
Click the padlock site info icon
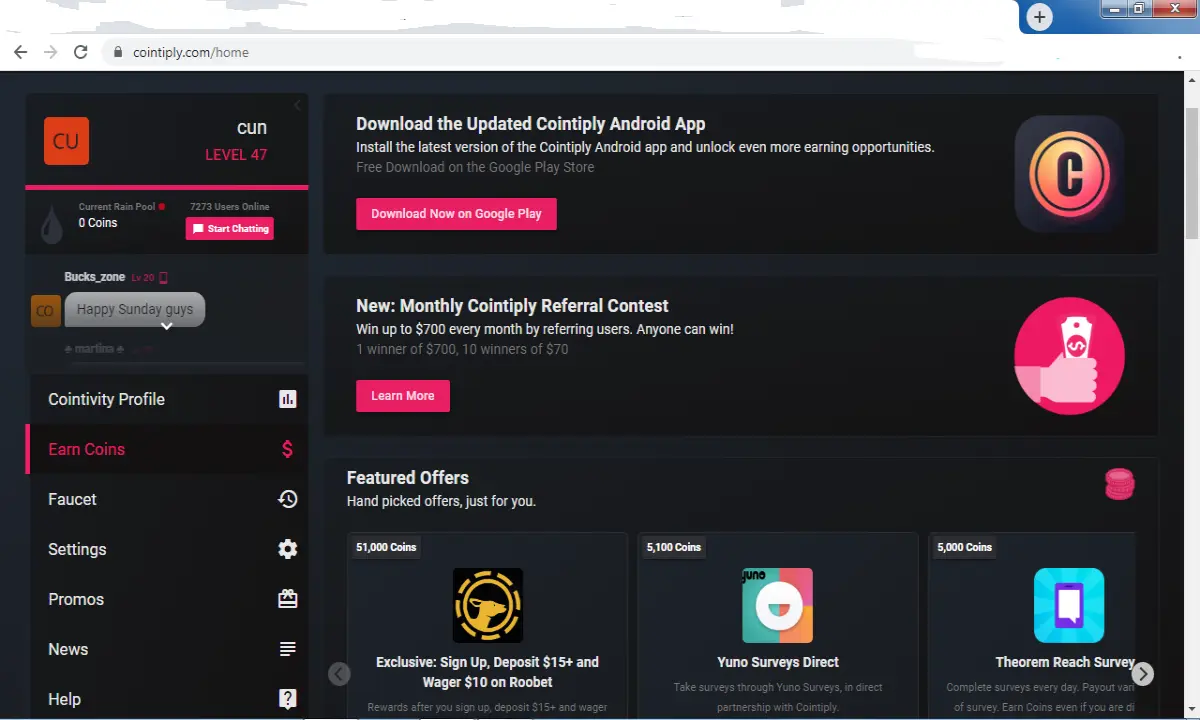click(x=118, y=52)
